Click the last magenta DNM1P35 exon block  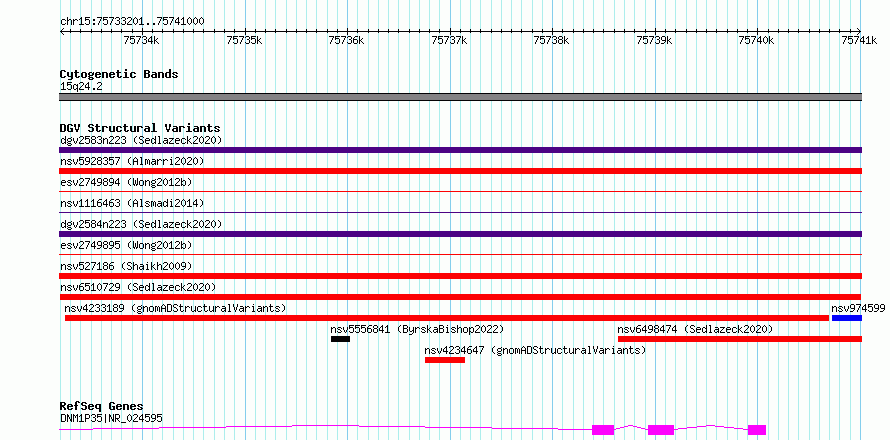pos(757,430)
